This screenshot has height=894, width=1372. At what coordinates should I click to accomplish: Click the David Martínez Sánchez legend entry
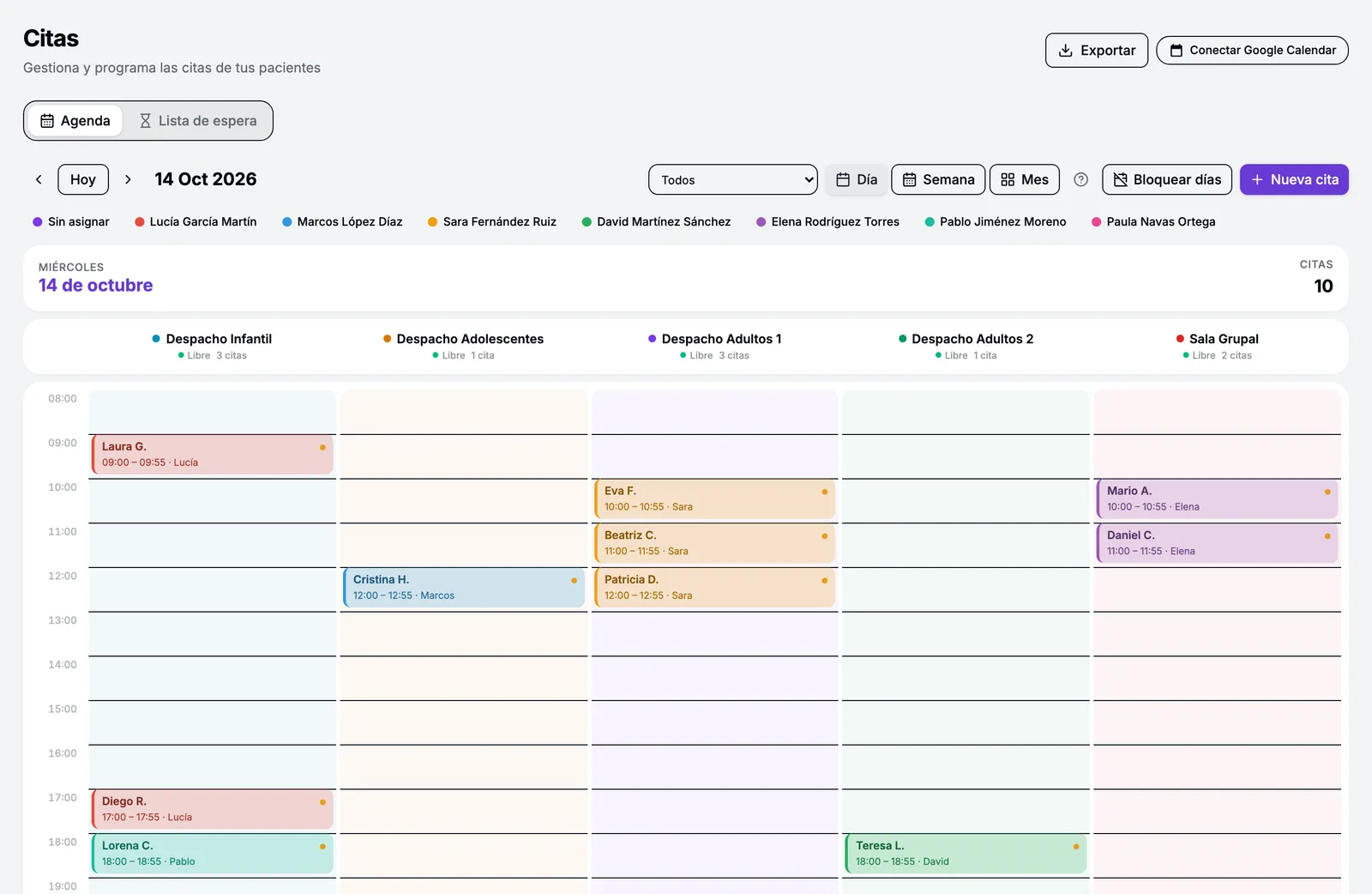[x=656, y=221]
